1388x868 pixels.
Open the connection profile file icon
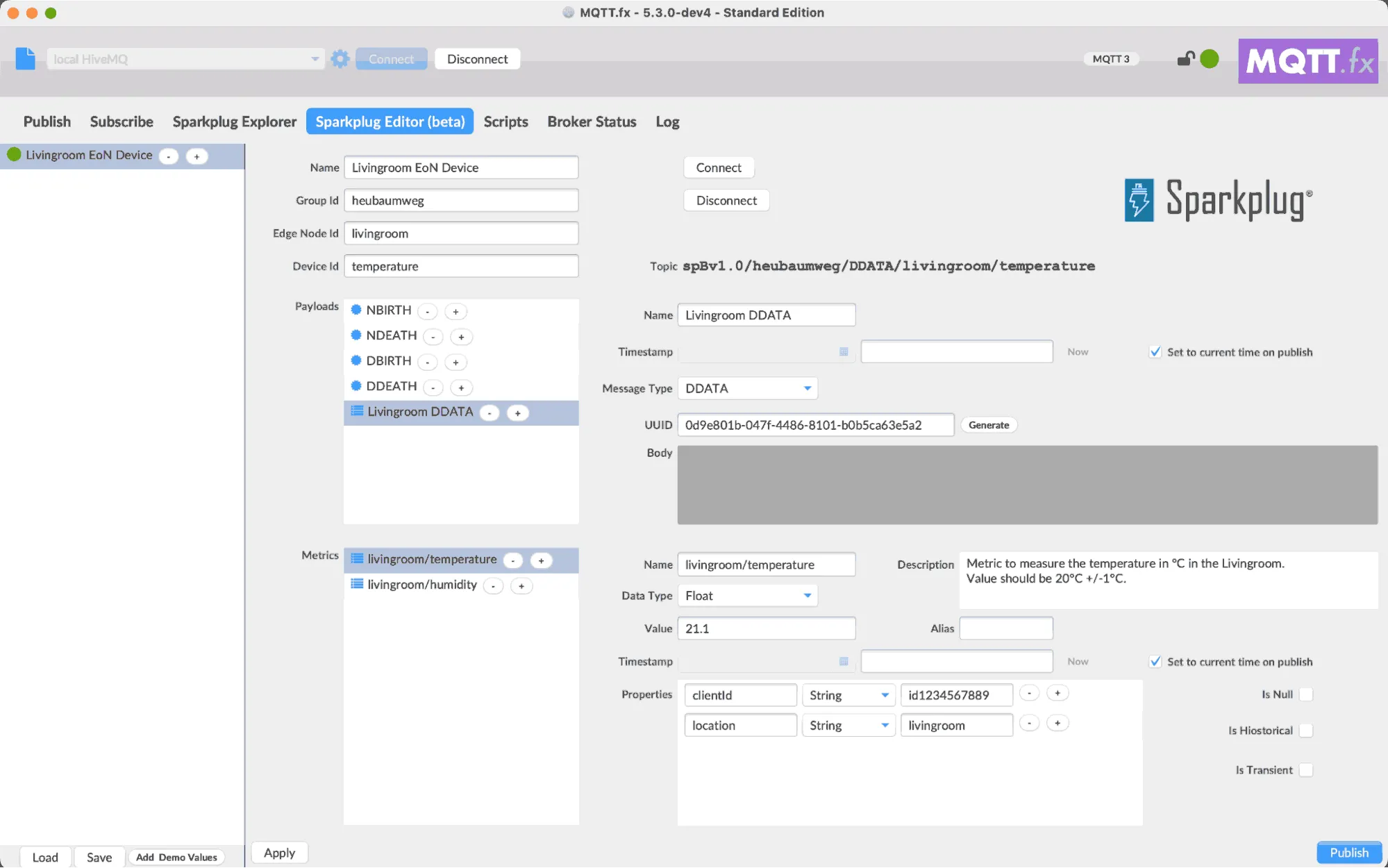25,59
